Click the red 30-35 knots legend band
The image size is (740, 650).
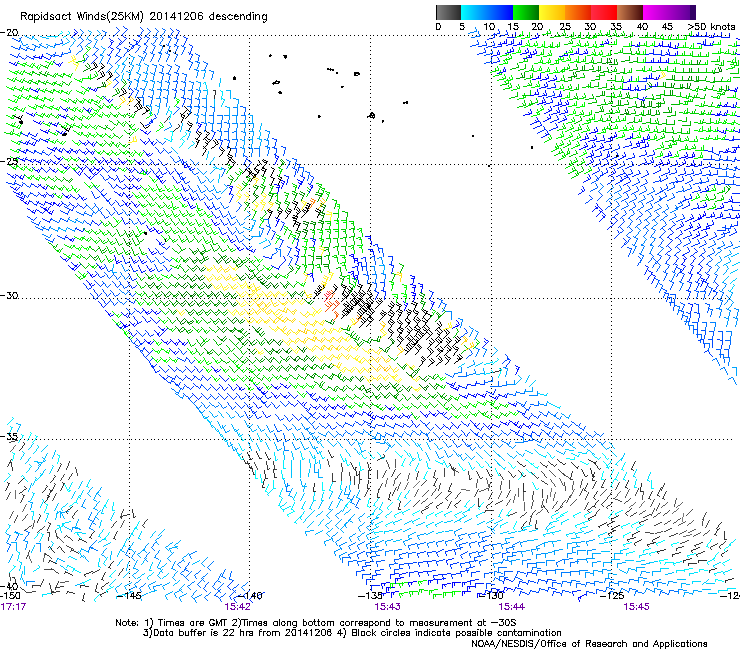tap(604, 12)
